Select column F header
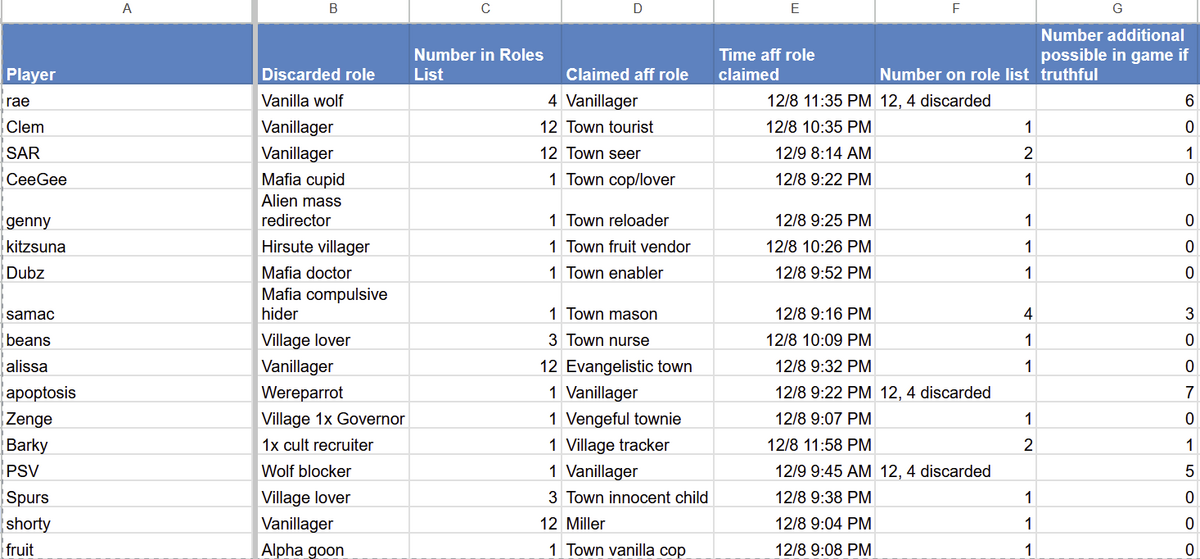This screenshot has width=1200, height=559. 956,9
